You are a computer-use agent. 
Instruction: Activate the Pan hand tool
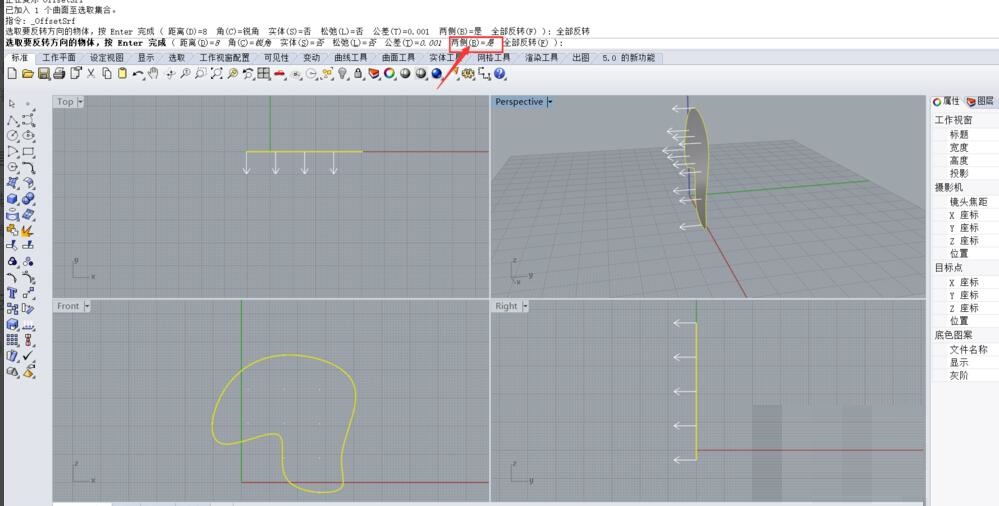point(152,74)
